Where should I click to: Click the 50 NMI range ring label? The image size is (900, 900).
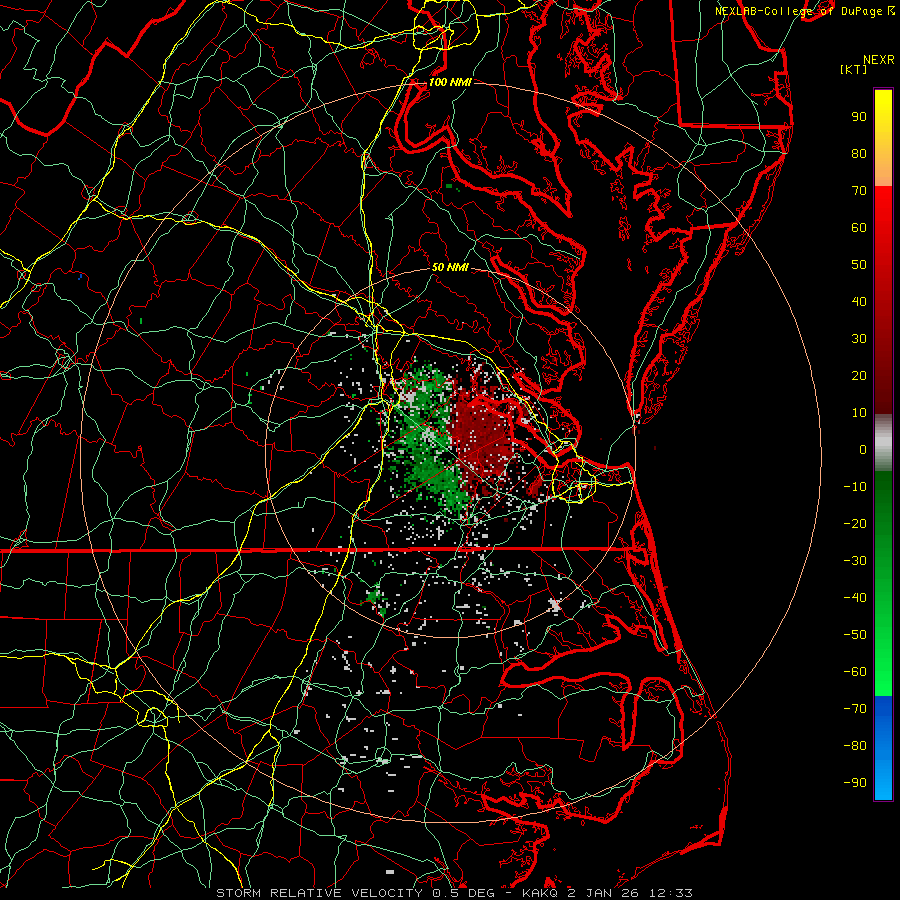point(450,267)
